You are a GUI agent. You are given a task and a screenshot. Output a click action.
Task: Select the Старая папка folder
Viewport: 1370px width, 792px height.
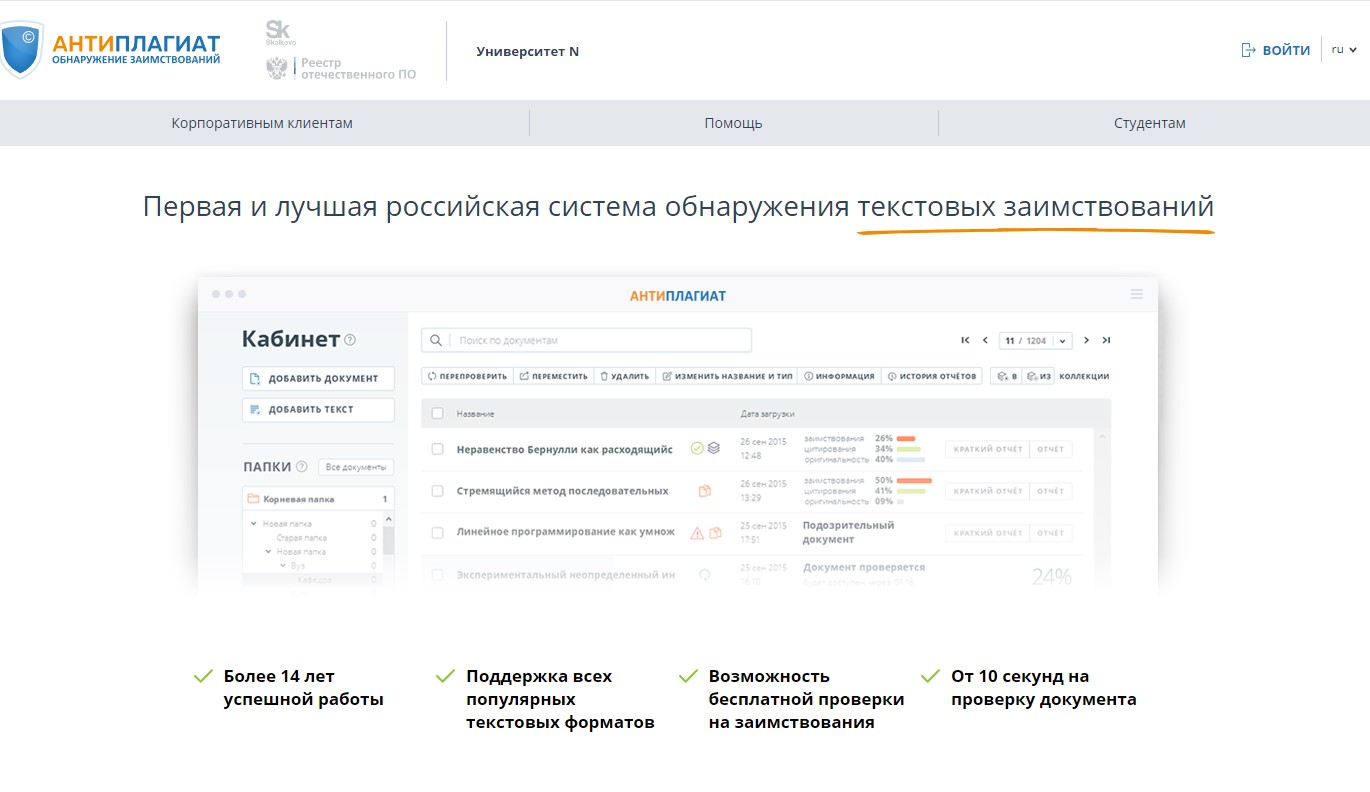[x=301, y=538]
